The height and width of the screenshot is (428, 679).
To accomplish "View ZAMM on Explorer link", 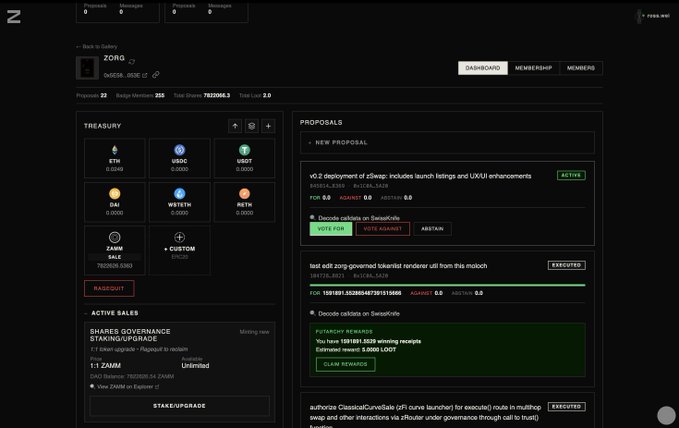I will click(x=125, y=387).
